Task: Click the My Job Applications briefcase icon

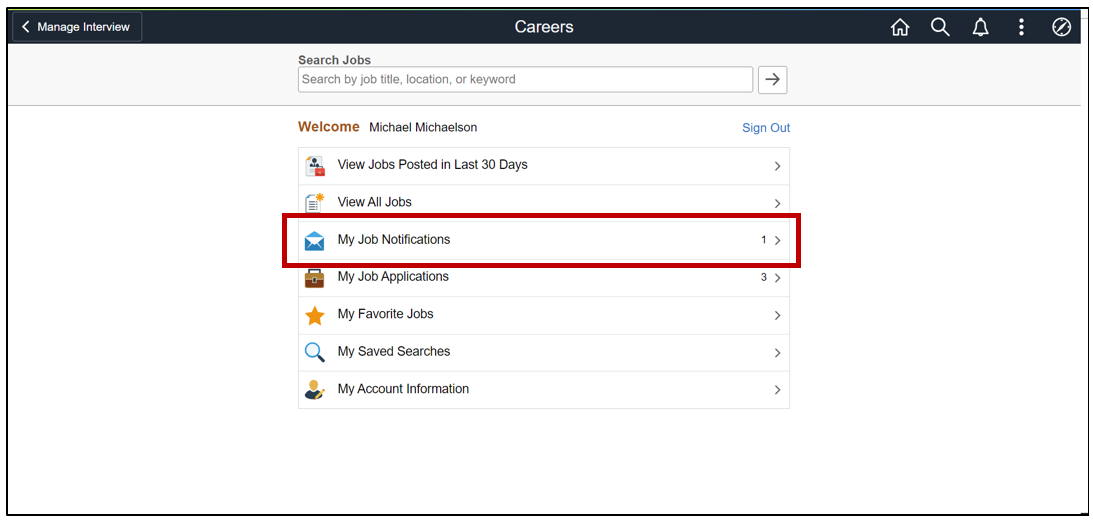Action: pyautogui.click(x=315, y=277)
